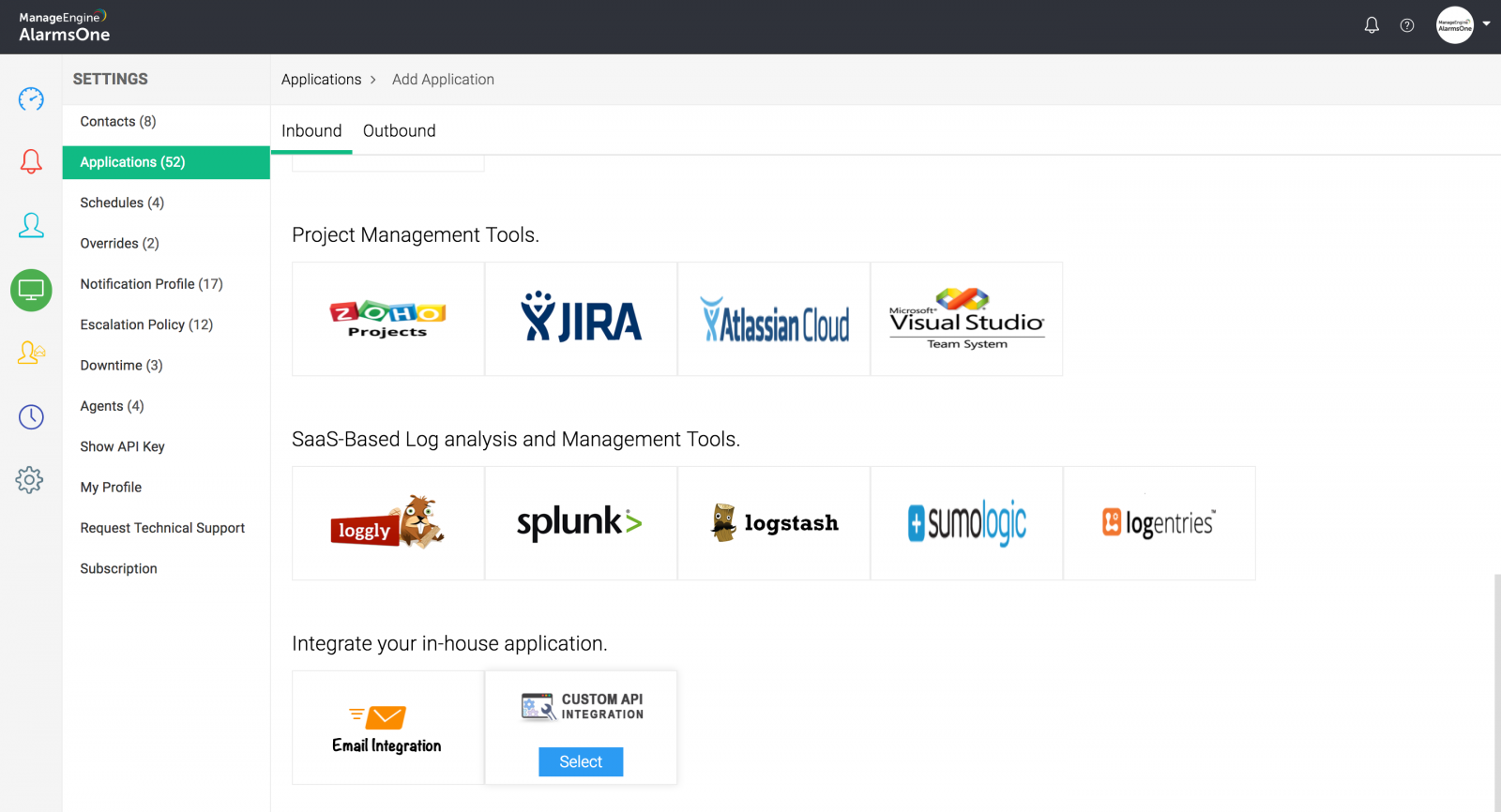Open the settings gear icon in sidebar
The image size is (1501, 812).
[30, 480]
